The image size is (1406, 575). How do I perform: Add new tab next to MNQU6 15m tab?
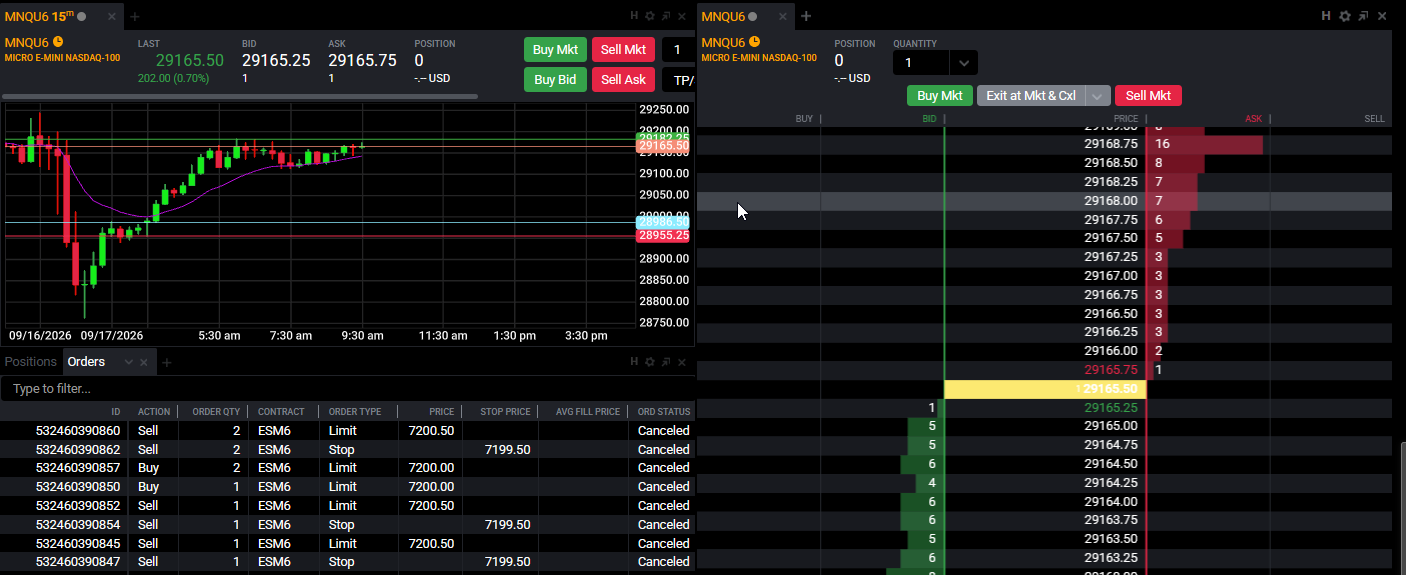[x=135, y=16]
